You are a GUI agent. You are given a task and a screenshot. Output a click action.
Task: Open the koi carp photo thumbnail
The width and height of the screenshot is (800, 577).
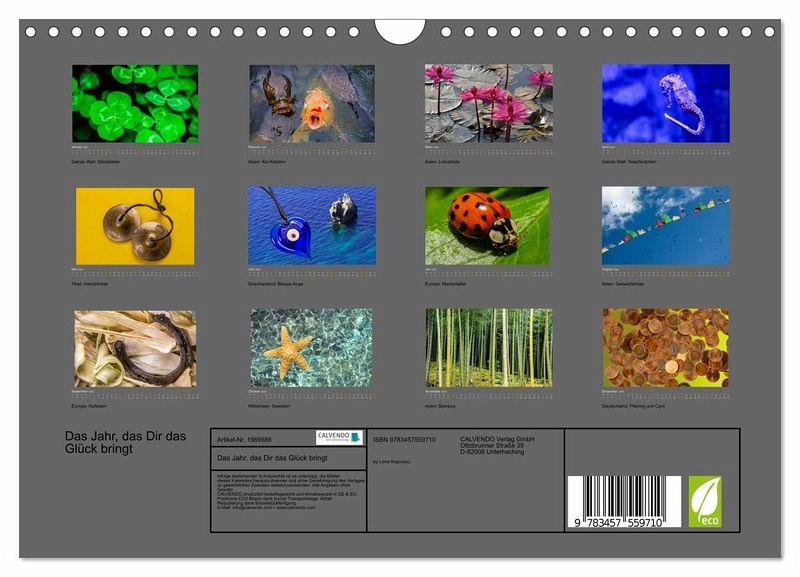pos(312,104)
